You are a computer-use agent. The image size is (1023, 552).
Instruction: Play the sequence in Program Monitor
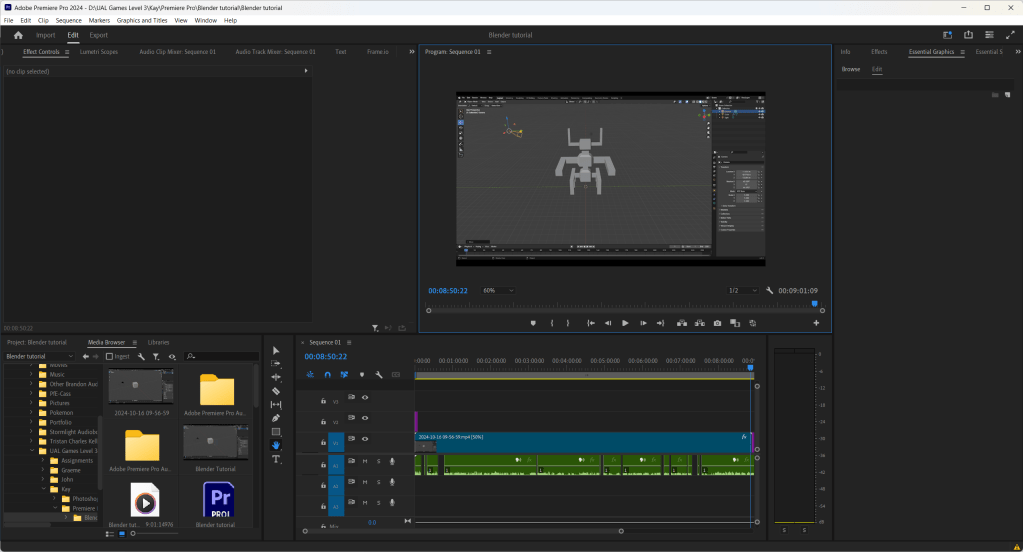tap(625, 323)
